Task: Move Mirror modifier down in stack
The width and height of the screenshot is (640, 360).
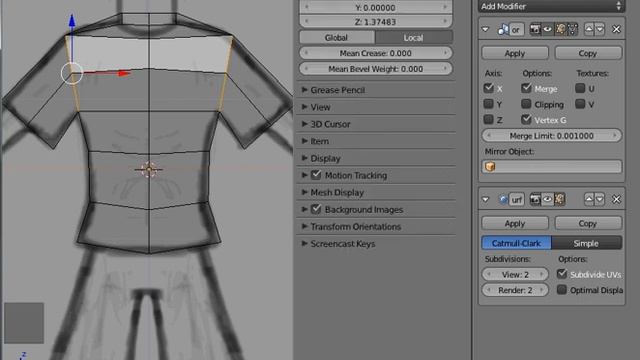Action: (x=600, y=29)
